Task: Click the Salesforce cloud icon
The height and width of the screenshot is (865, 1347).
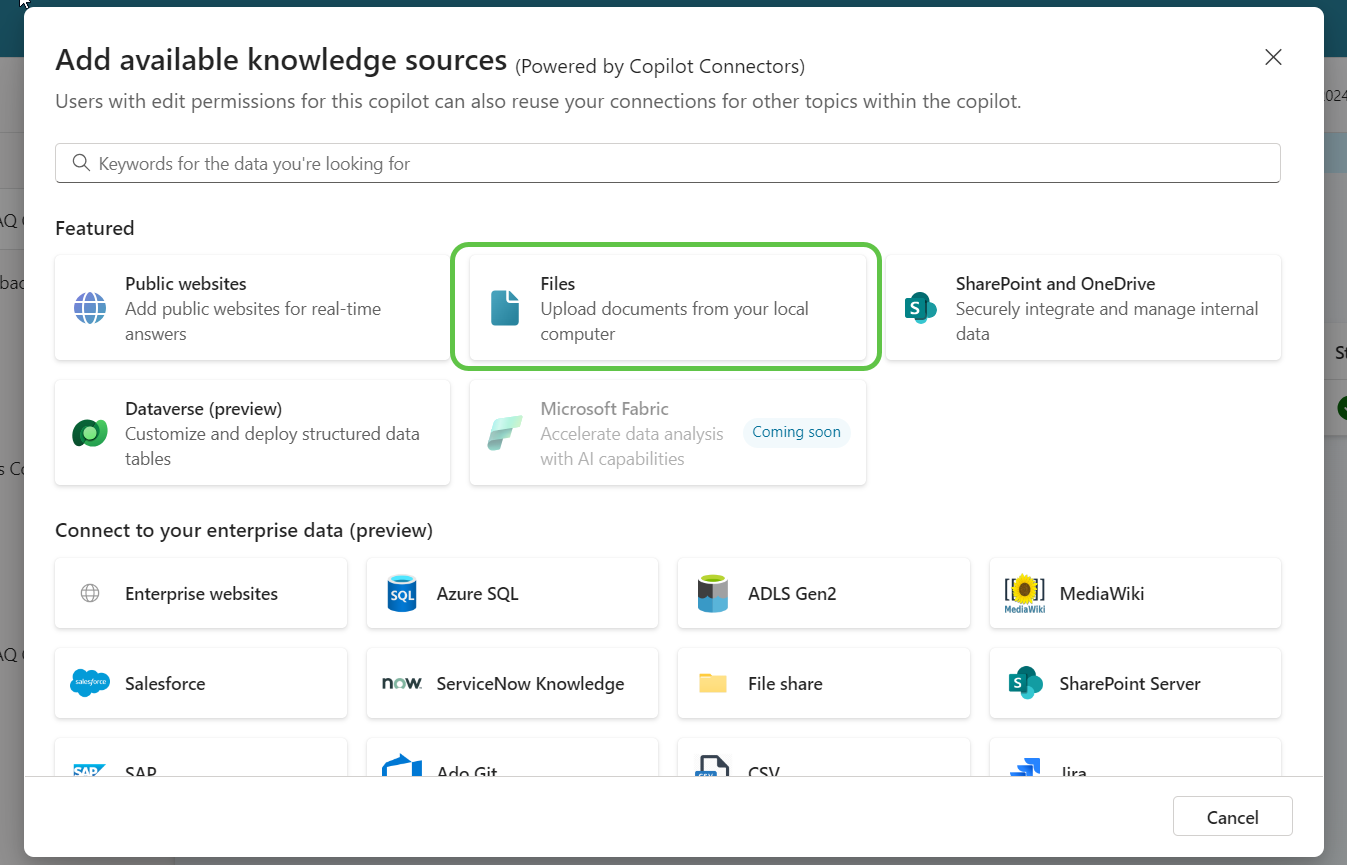Action: 90,683
